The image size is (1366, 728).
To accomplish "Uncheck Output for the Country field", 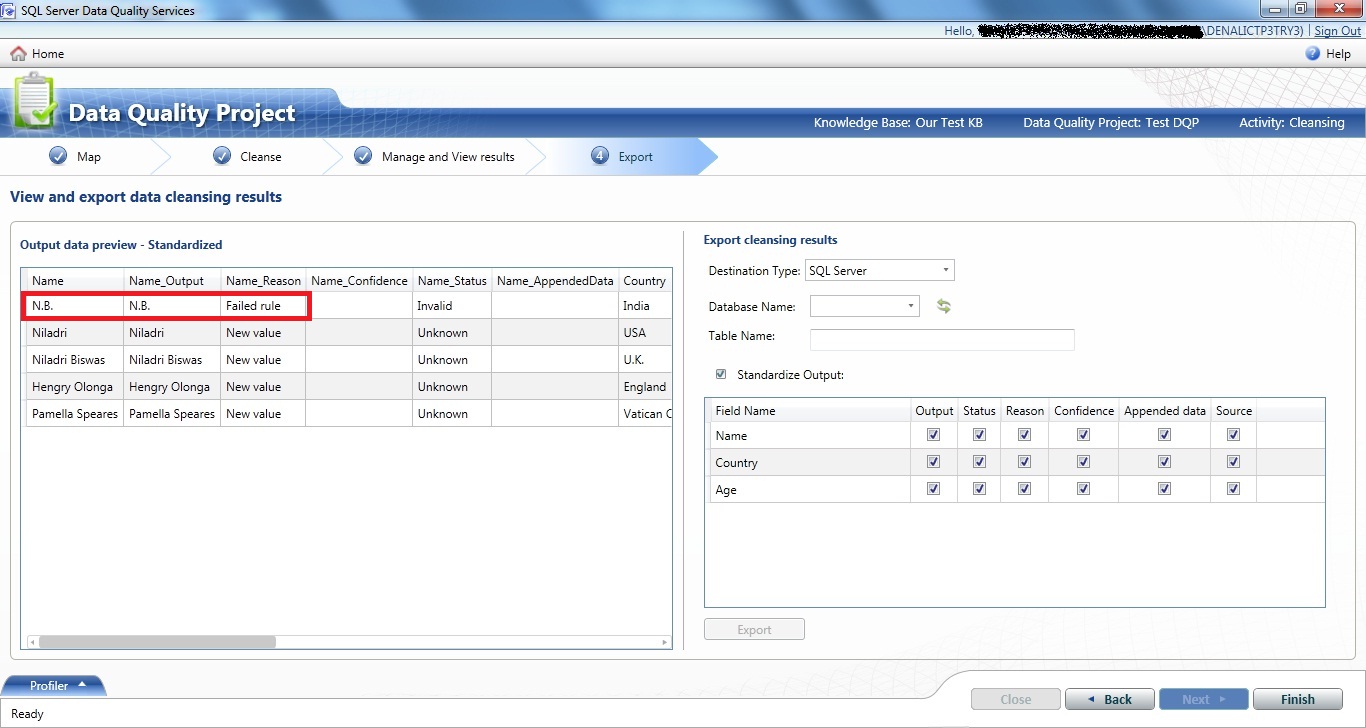I will pyautogui.click(x=934, y=462).
